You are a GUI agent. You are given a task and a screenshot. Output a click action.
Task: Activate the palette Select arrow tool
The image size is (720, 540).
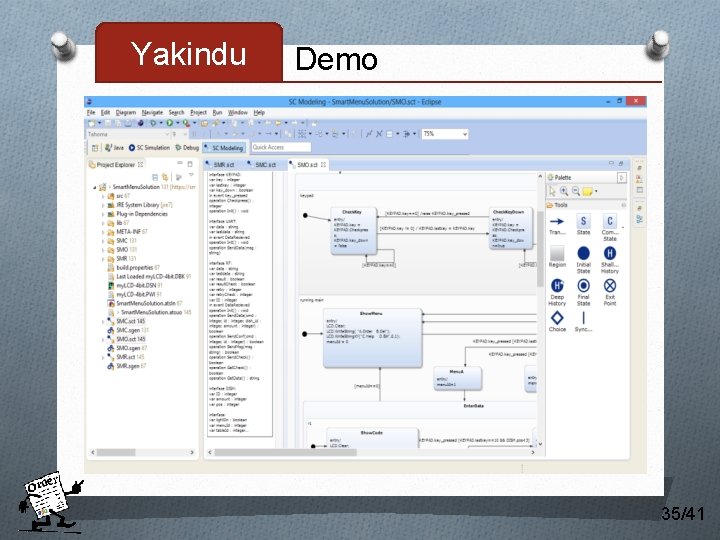click(552, 191)
